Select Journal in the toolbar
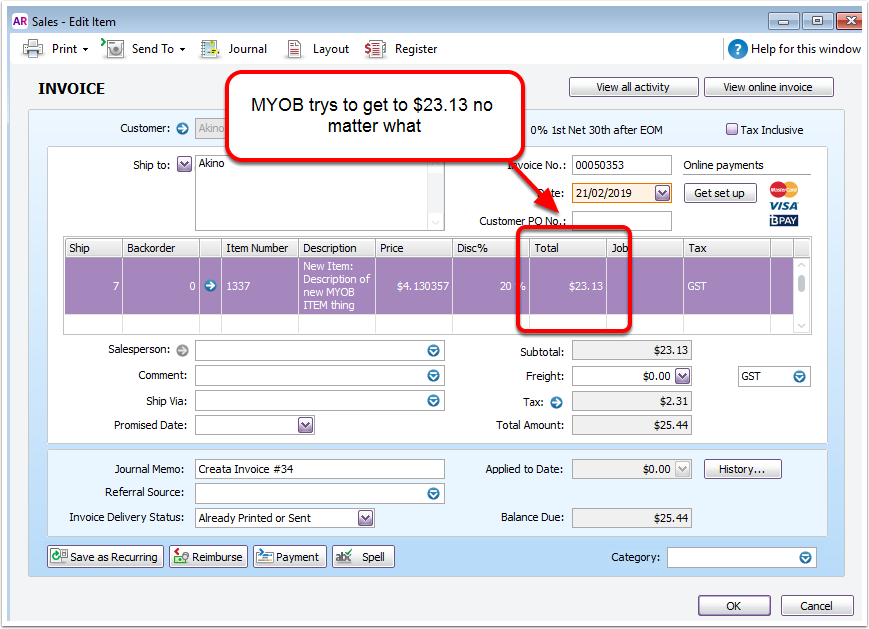Image resolution: width=869 pixels, height=629 pixels. pos(248,49)
